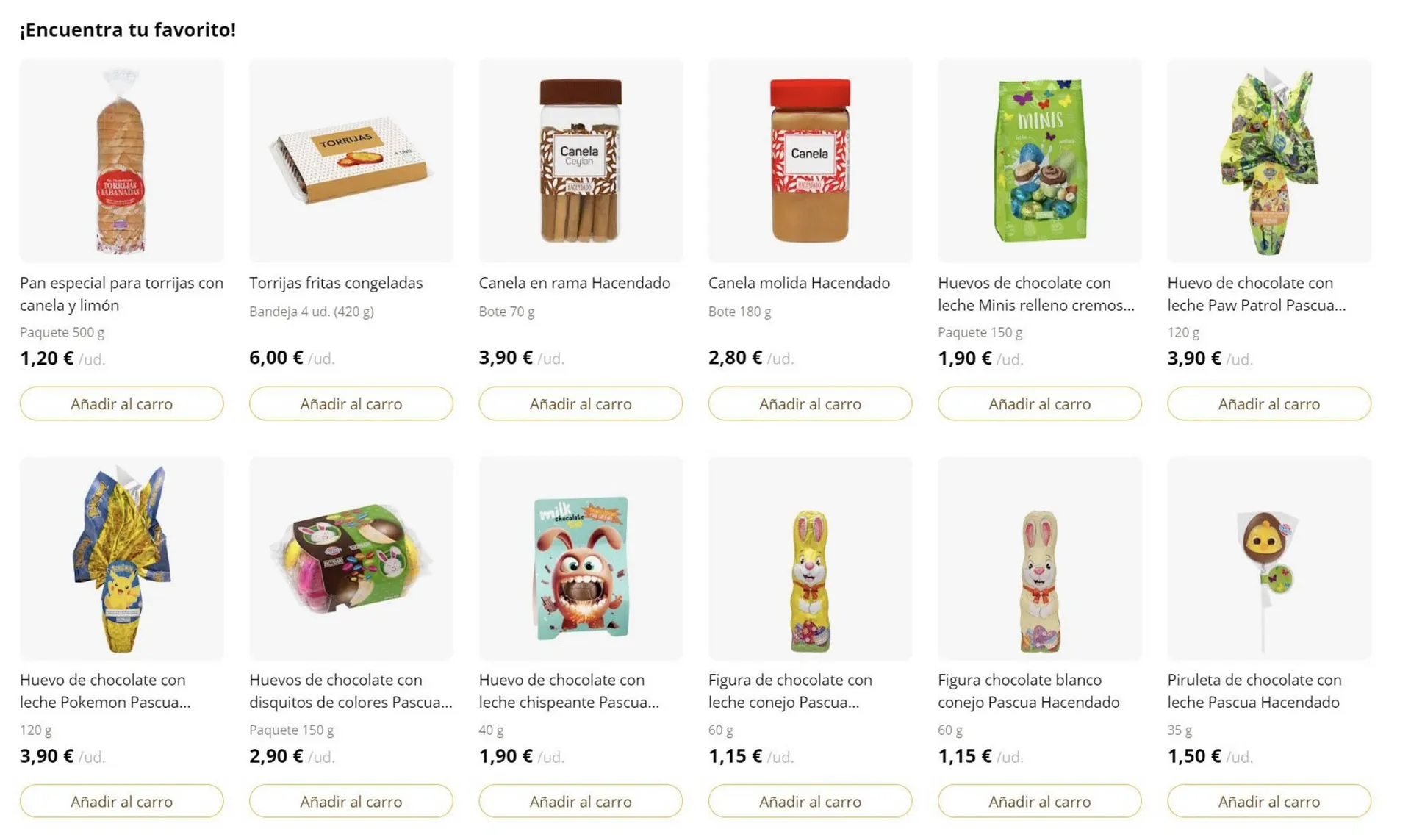View the Canela Ceylan jar image
Viewport: 1411px width, 840px height.
coord(580,161)
